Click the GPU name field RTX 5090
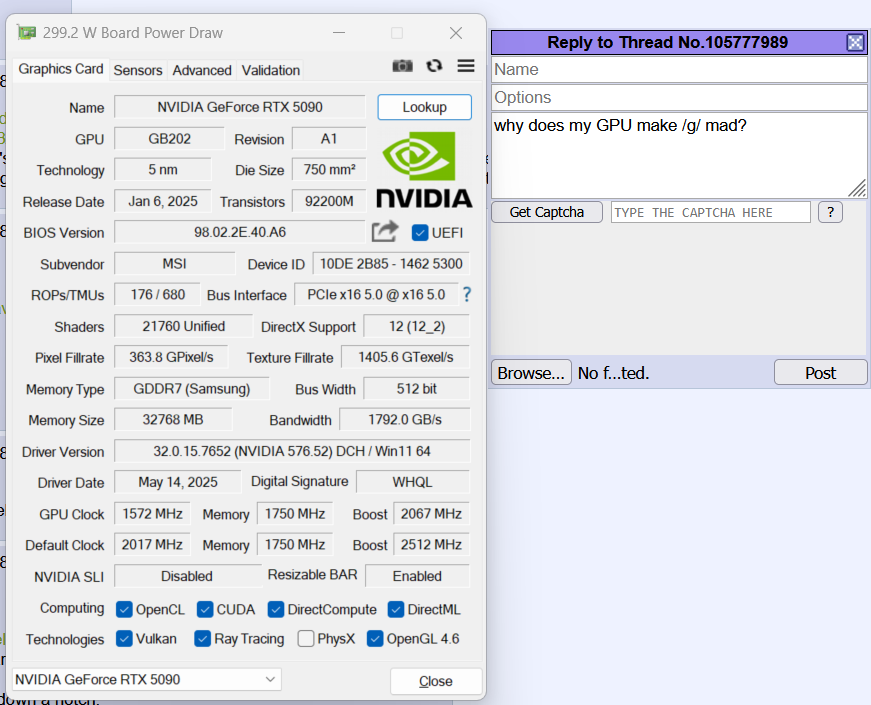Screen dimensions: 871x705 (240, 107)
